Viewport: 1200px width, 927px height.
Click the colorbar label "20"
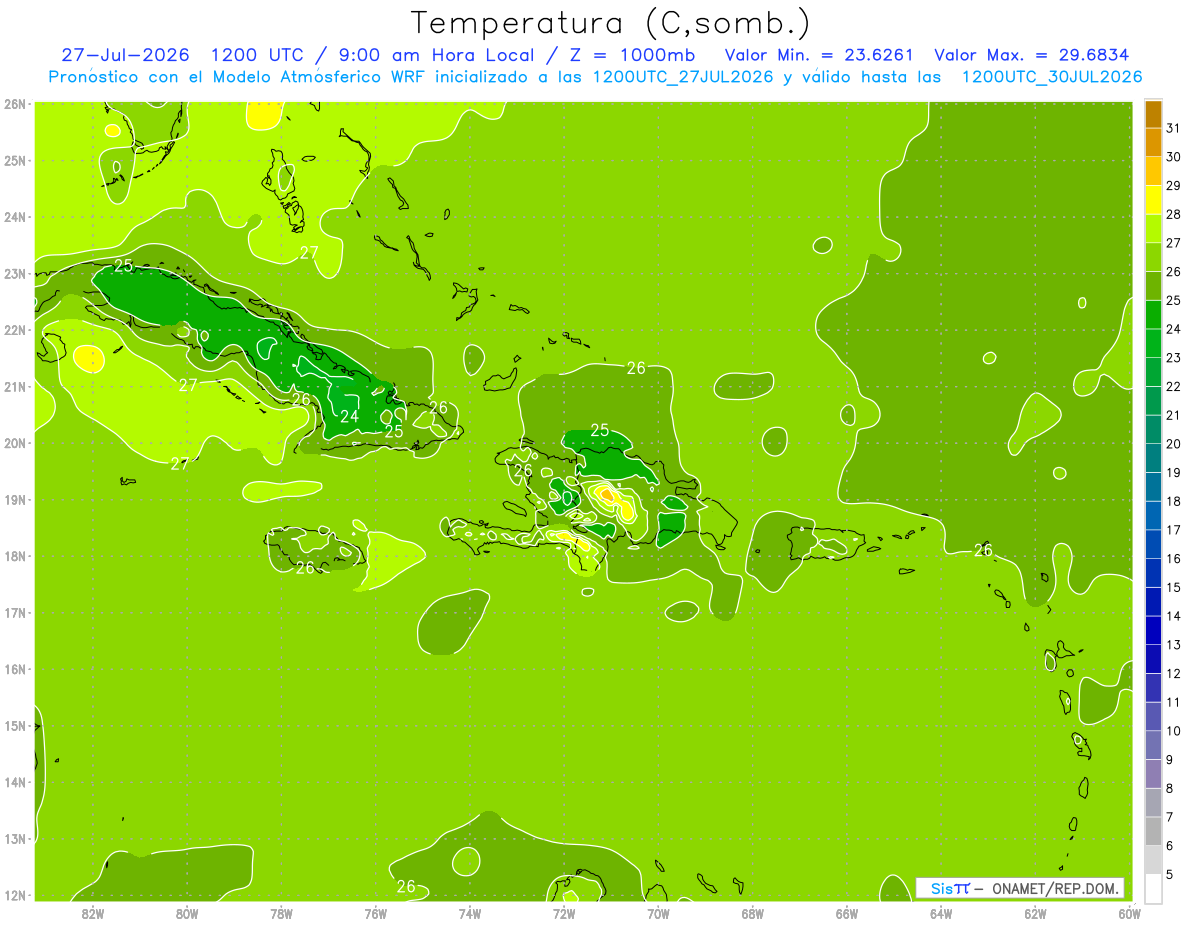coord(1173,444)
